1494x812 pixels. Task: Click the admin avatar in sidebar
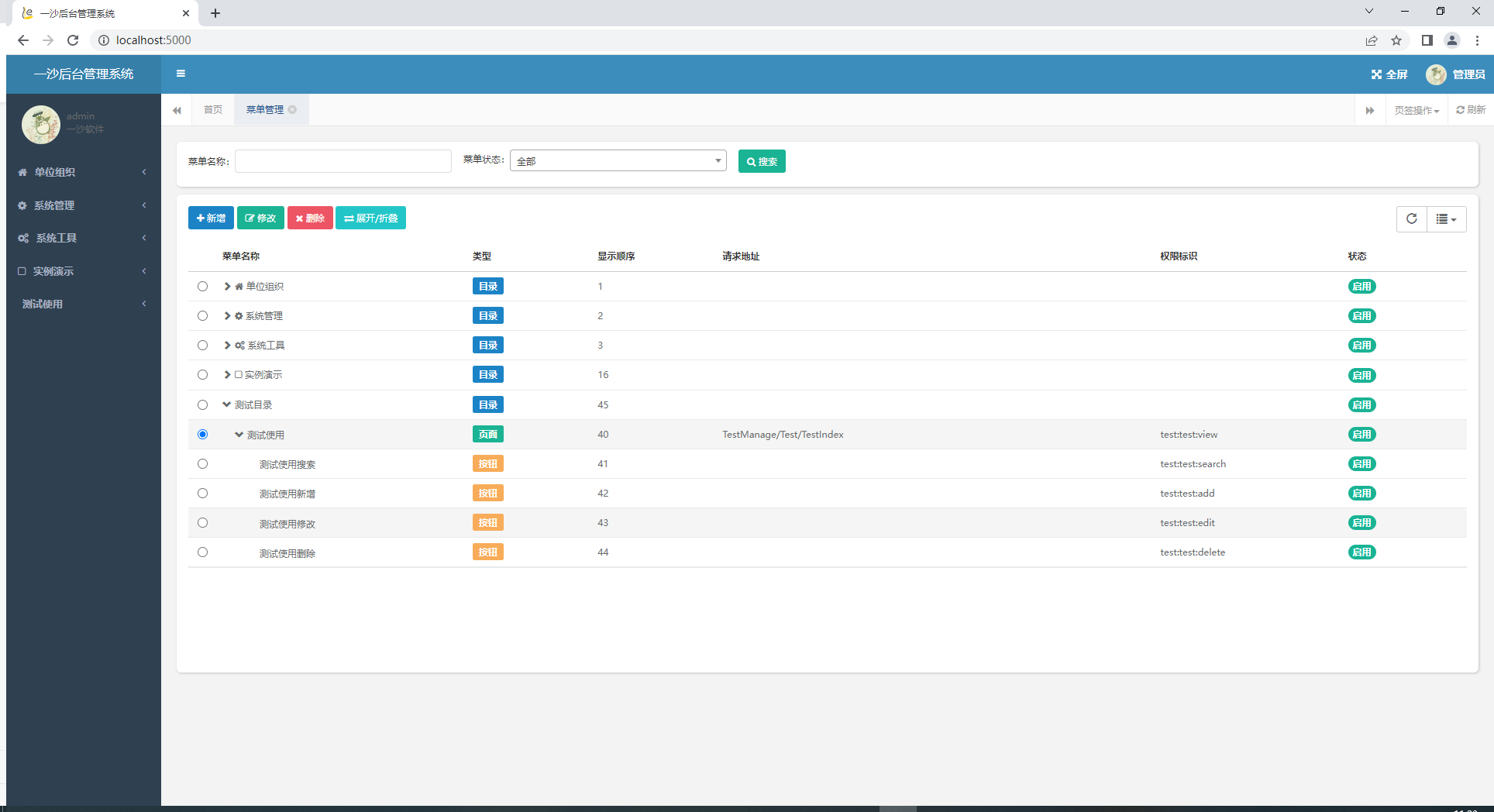point(41,125)
